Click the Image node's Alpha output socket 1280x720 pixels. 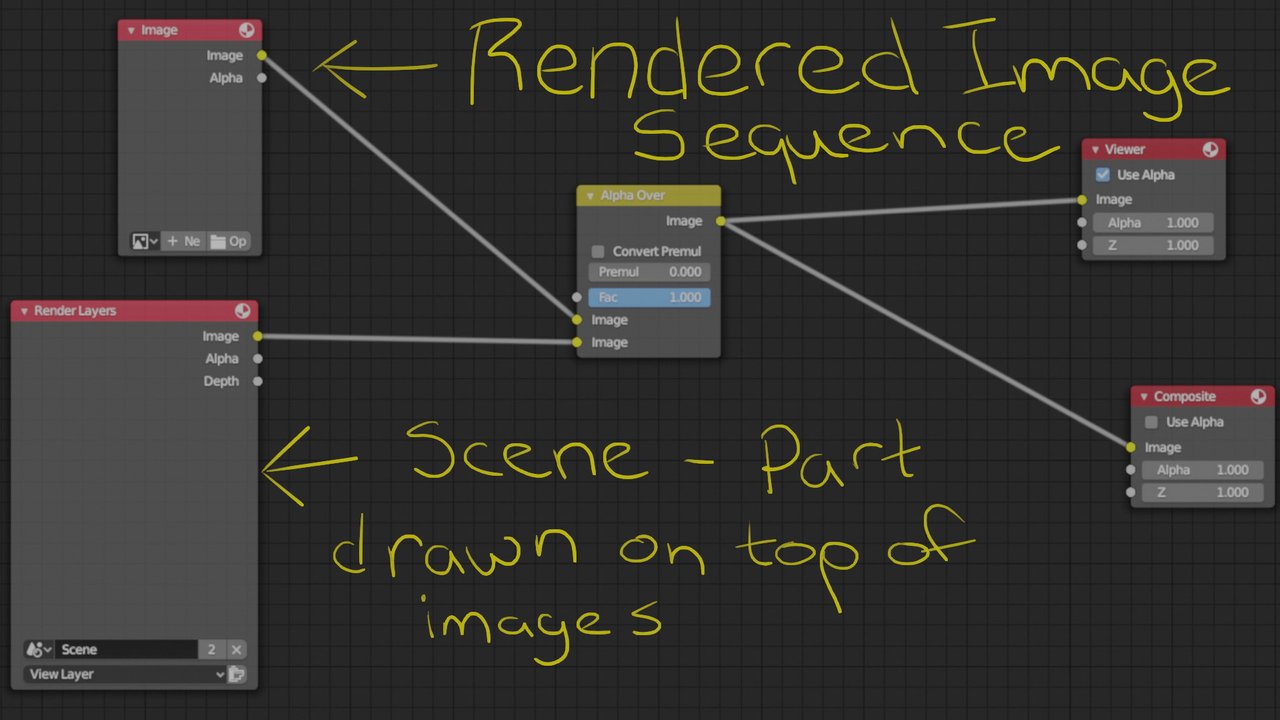coord(262,78)
